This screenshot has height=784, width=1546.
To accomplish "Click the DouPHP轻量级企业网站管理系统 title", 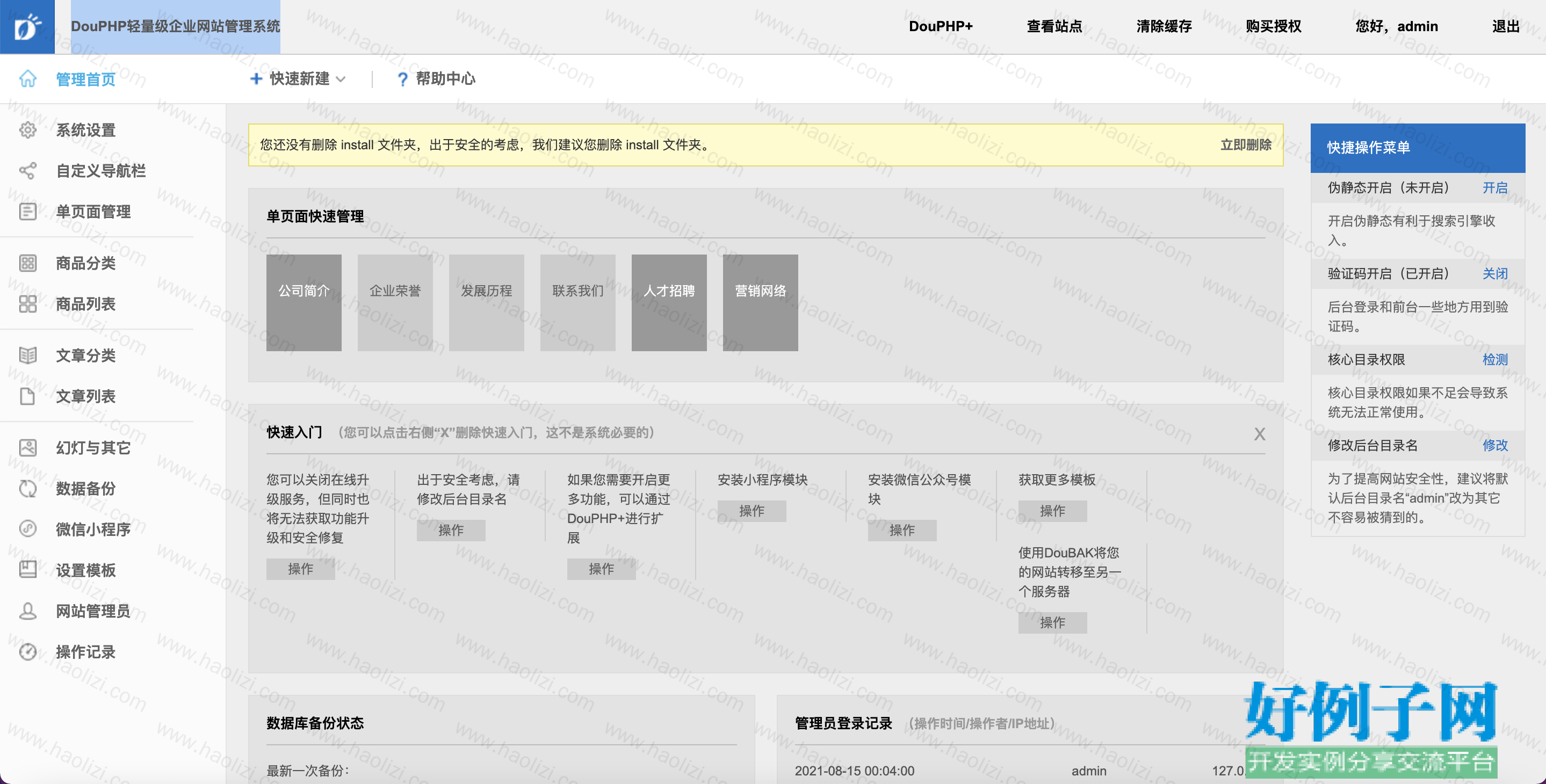I will pyautogui.click(x=175, y=26).
